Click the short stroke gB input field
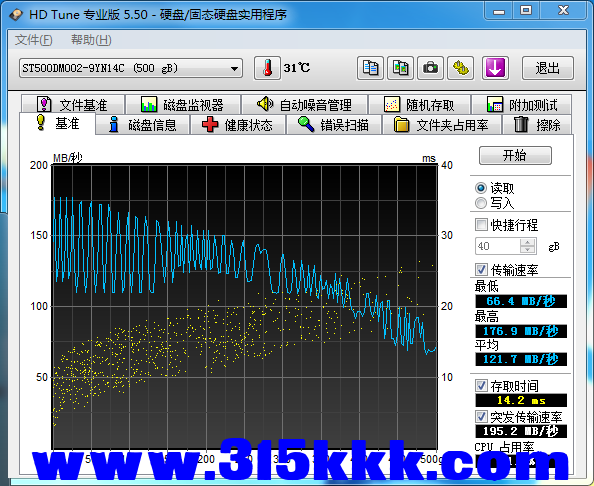Screen dimensions: 594x486 [498, 246]
